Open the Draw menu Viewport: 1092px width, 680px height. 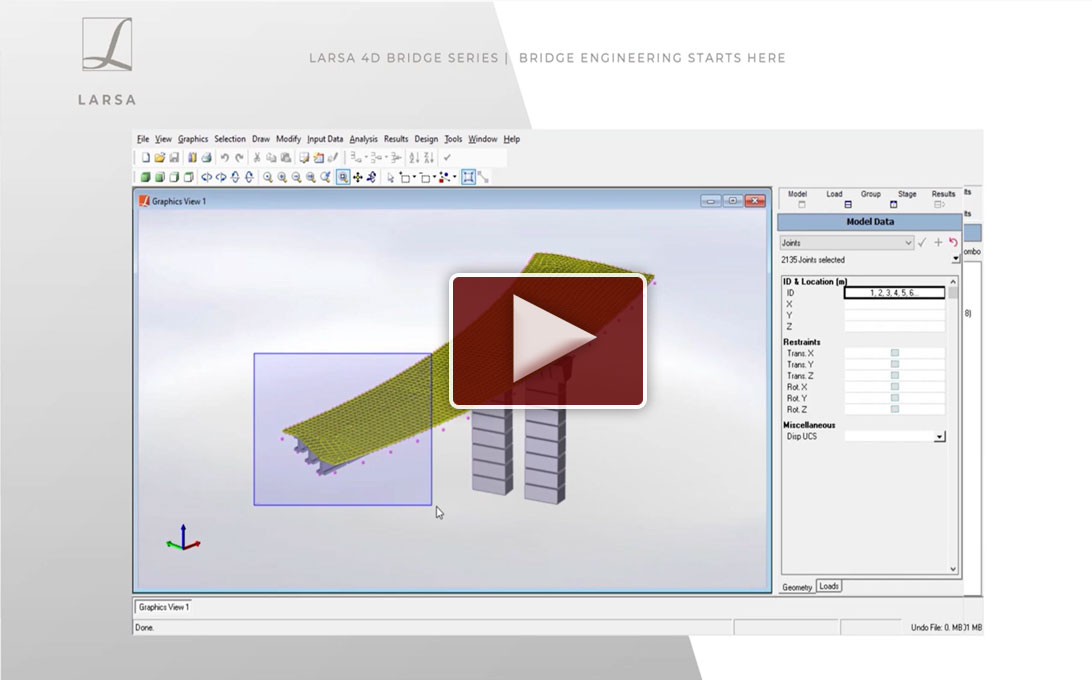tap(261, 139)
